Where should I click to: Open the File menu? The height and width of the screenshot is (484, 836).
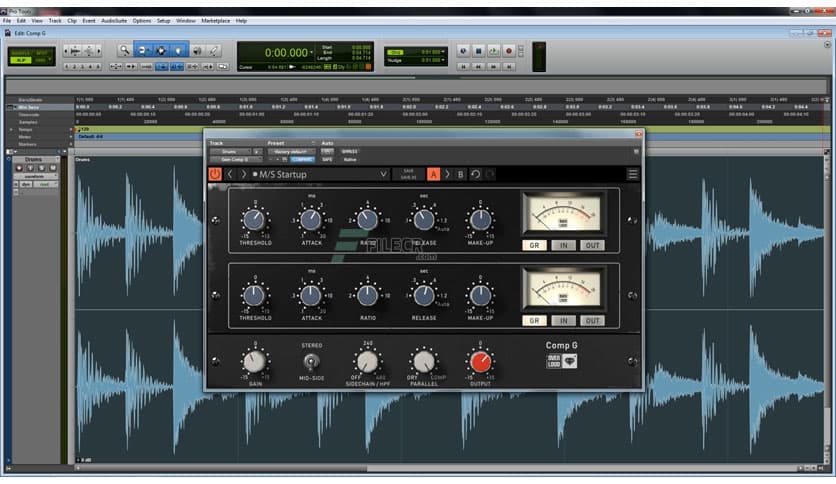(7, 21)
